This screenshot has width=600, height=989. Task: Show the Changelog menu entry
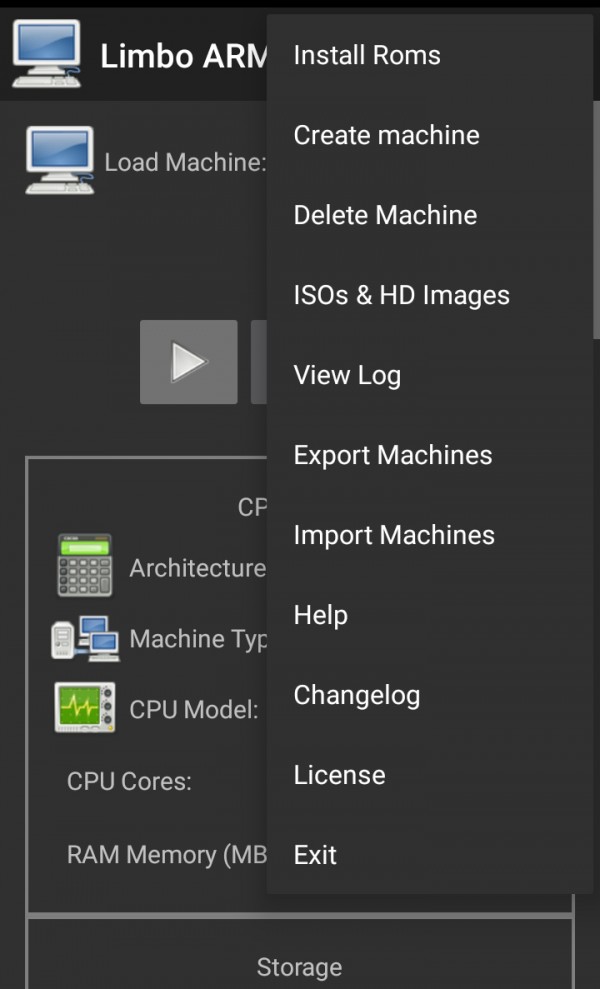click(430, 696)
